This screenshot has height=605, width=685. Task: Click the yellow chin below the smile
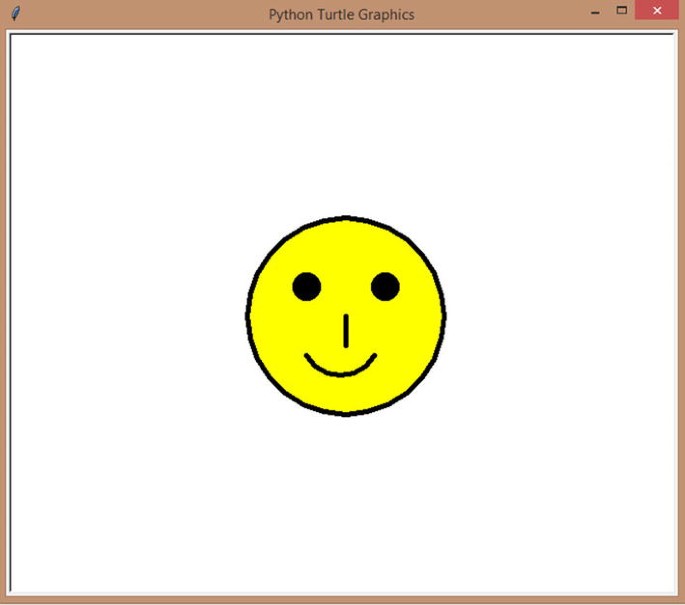coord(344,394)
